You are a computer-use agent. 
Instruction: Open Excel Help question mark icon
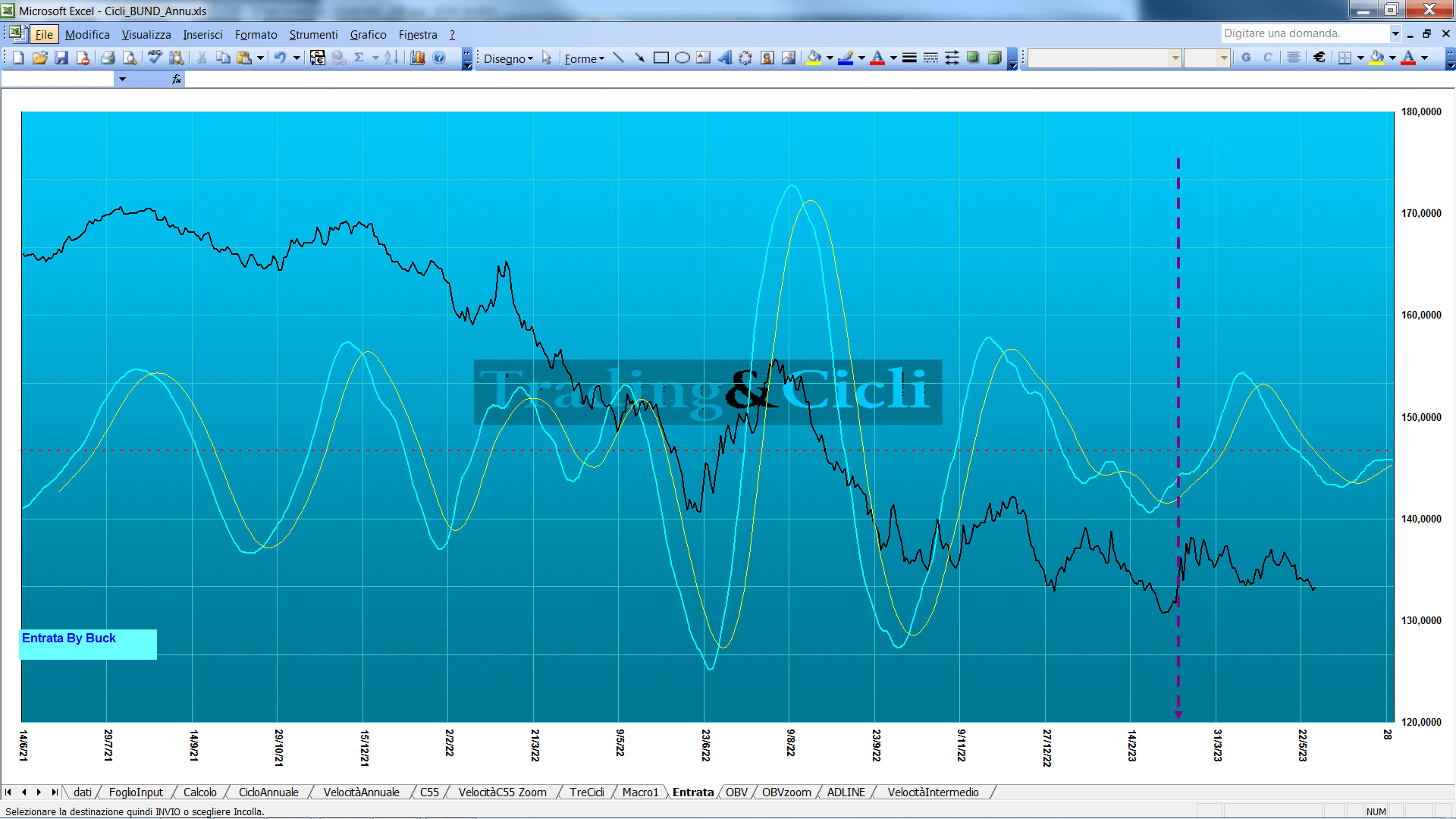(439, 58)
